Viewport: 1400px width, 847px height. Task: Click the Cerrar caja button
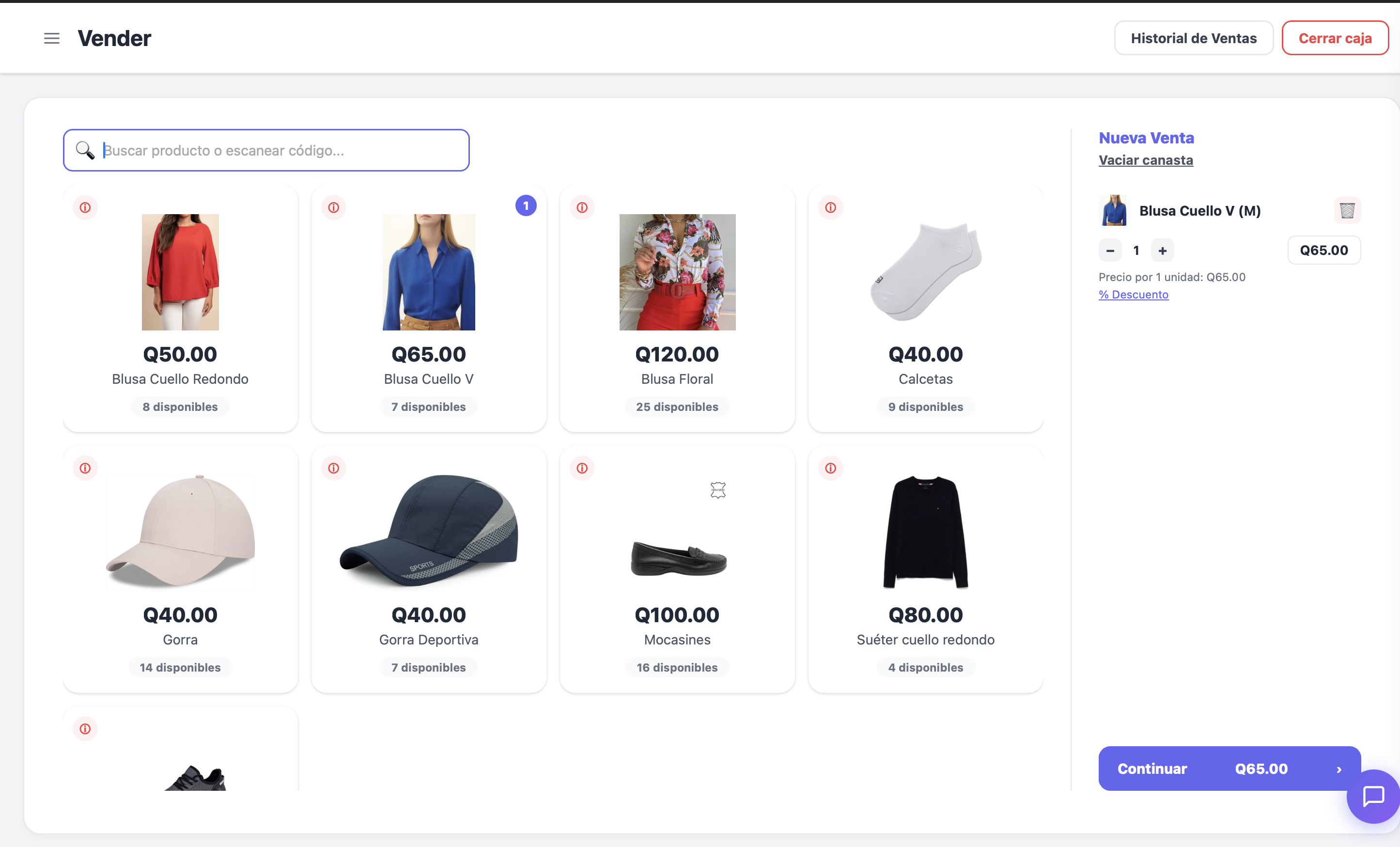click(1335, 38)
